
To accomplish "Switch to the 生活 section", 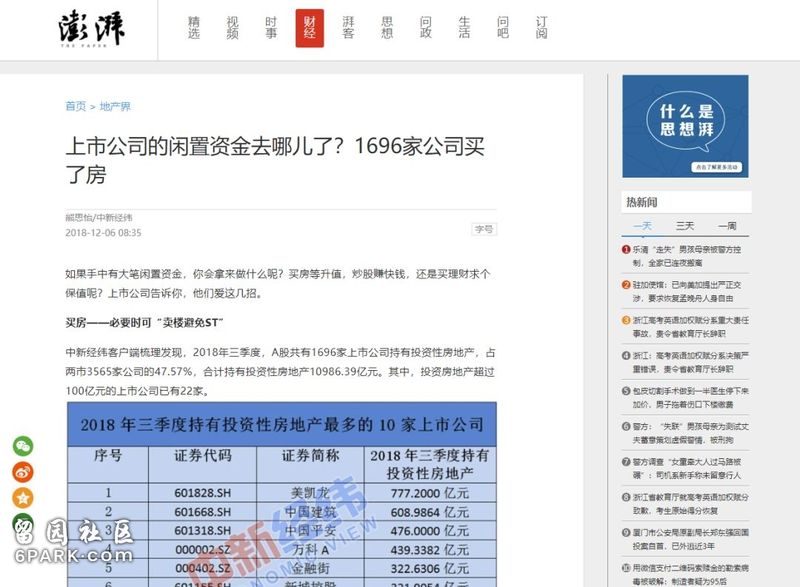I will coord(464,28).
